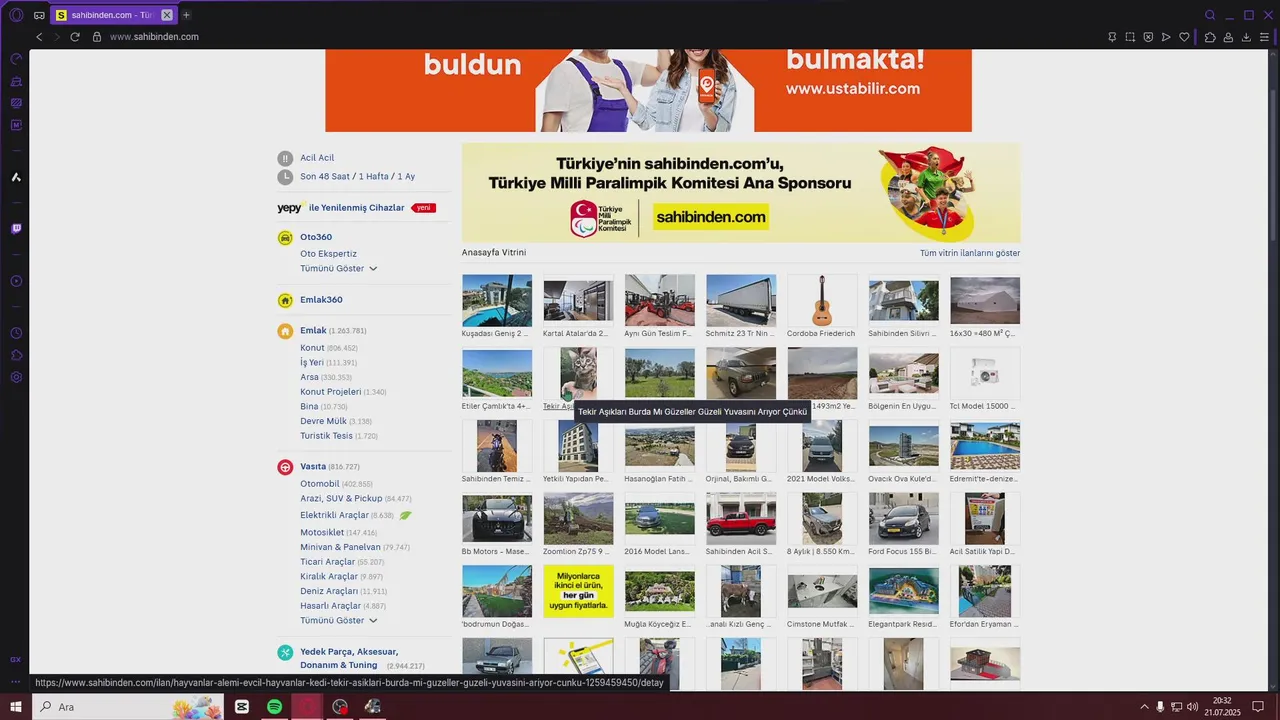
Task: Open the 'Cordoba Friederich' guitar listing thumbnail
Action: (822, 300)
